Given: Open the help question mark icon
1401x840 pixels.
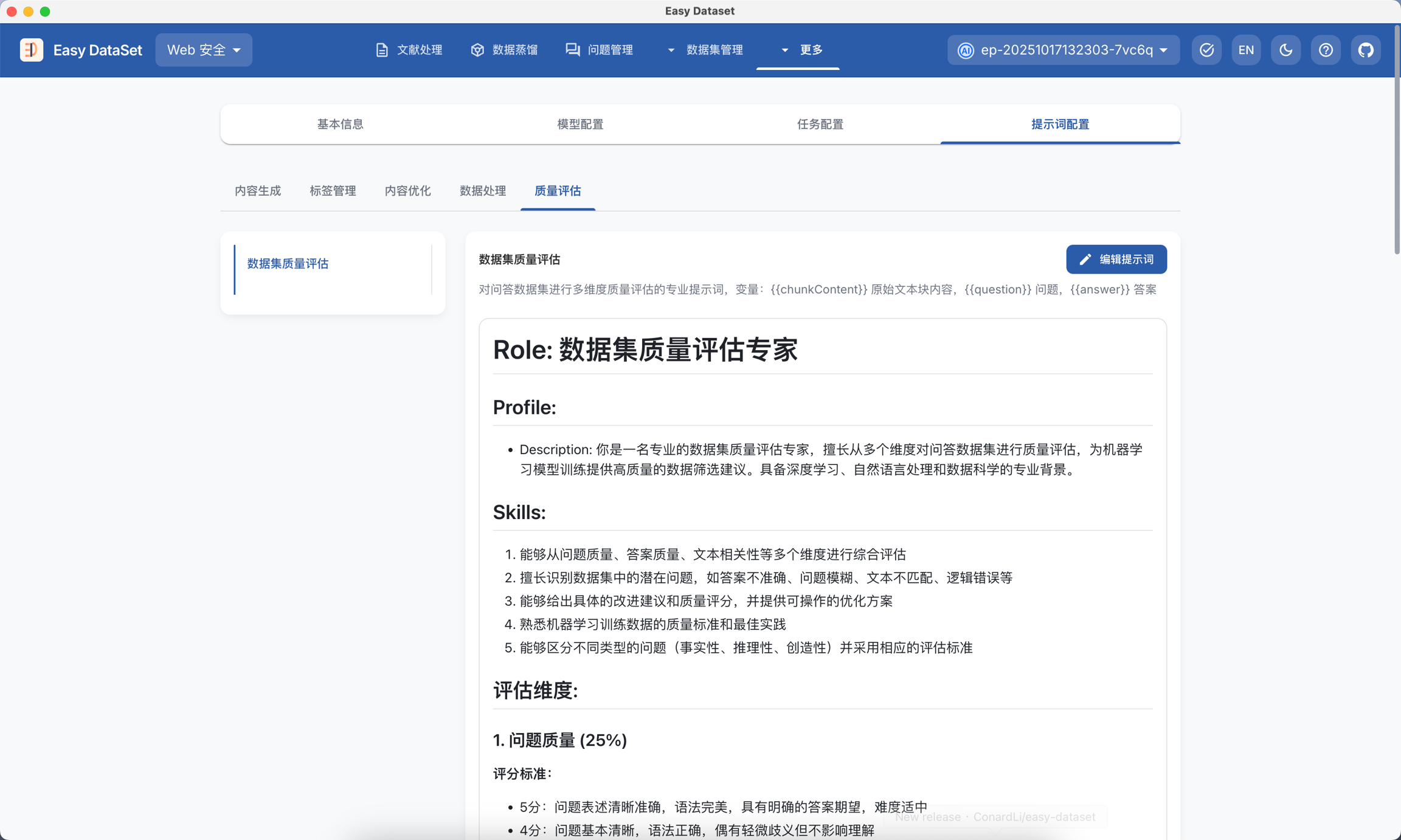Looking at the screenshot, I should 1326,50.
